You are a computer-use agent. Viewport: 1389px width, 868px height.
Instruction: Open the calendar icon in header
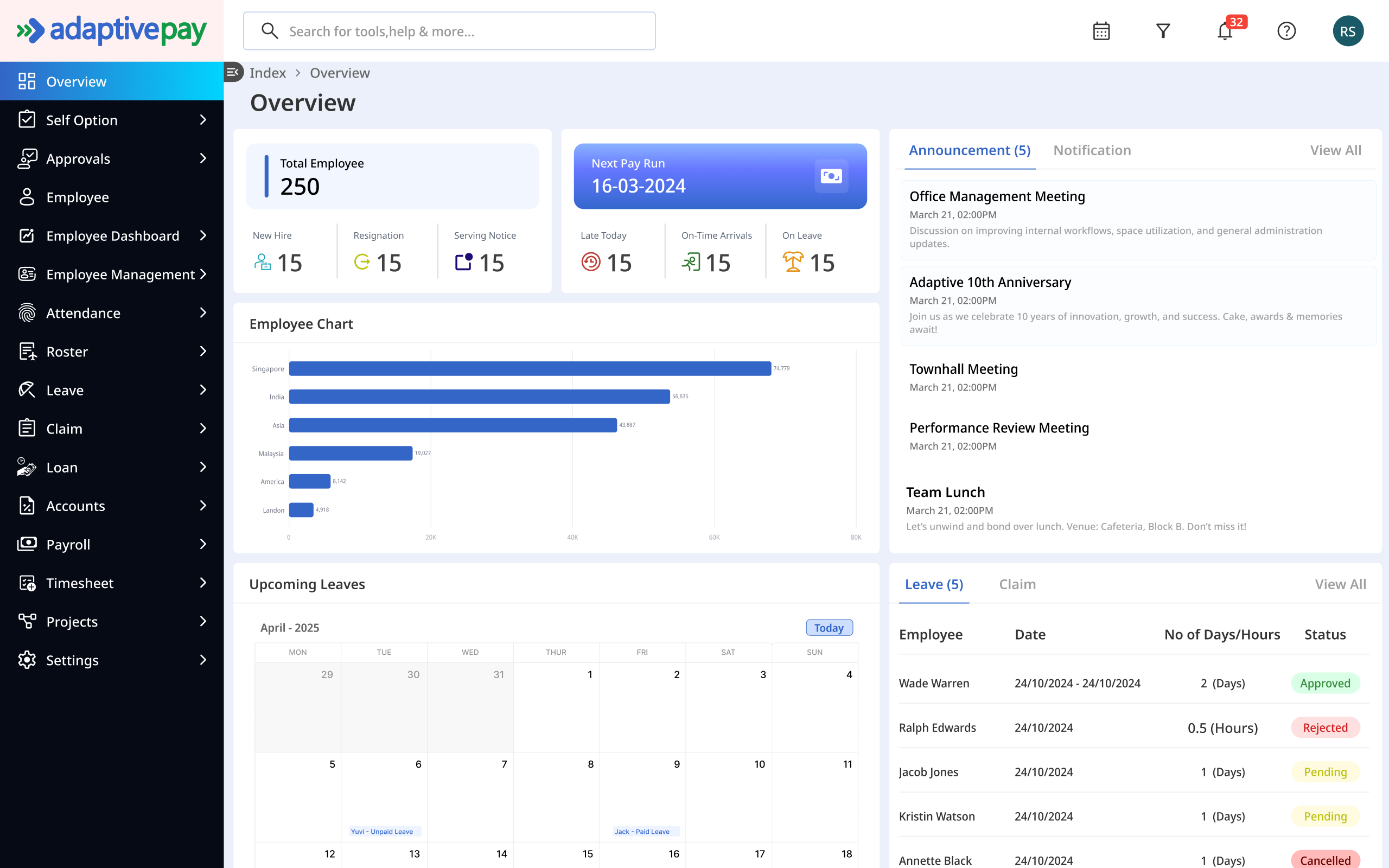click(1101, 31)
